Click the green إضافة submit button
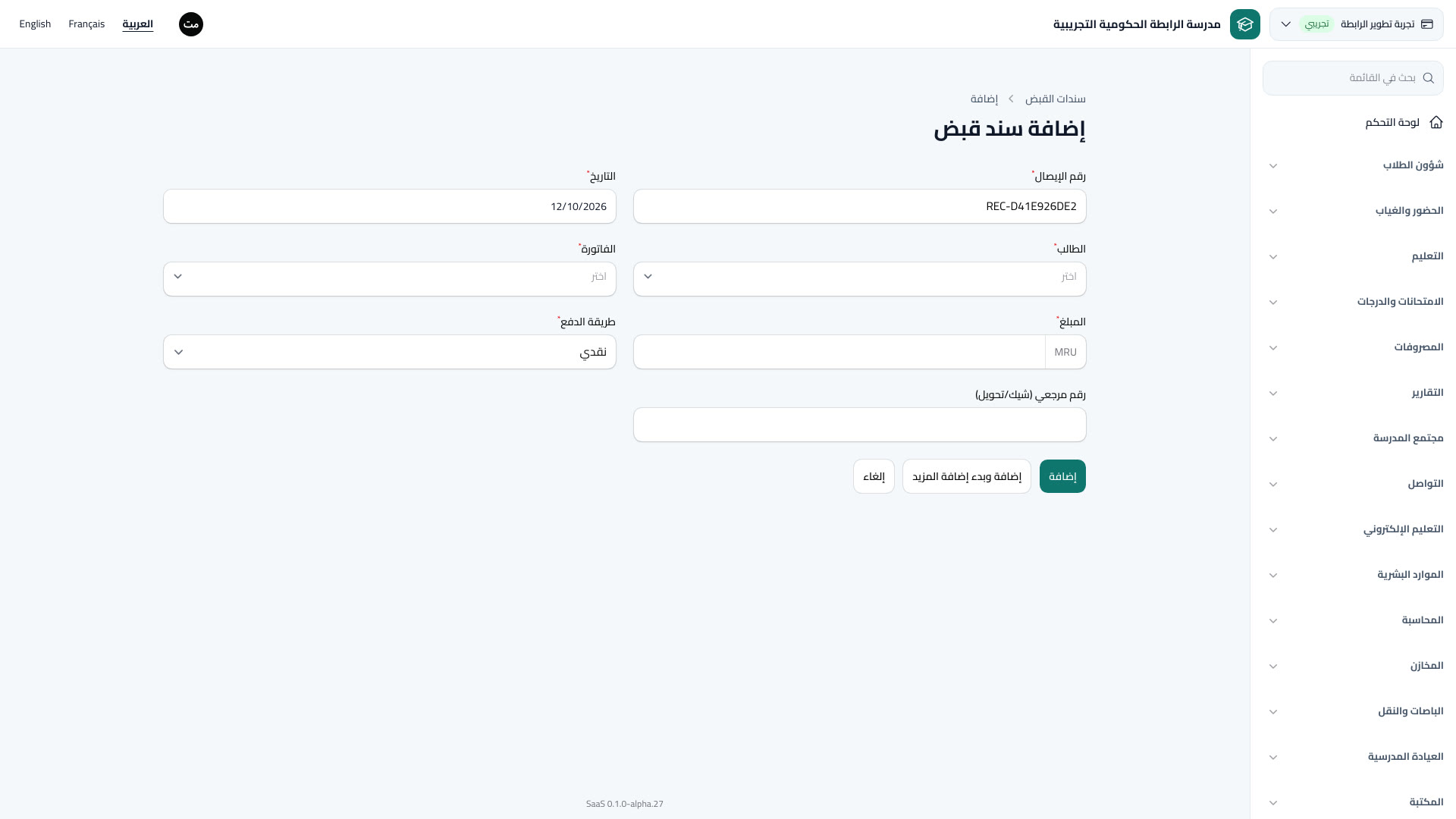The image size is (1456, 819). [x=1062, y=476]
